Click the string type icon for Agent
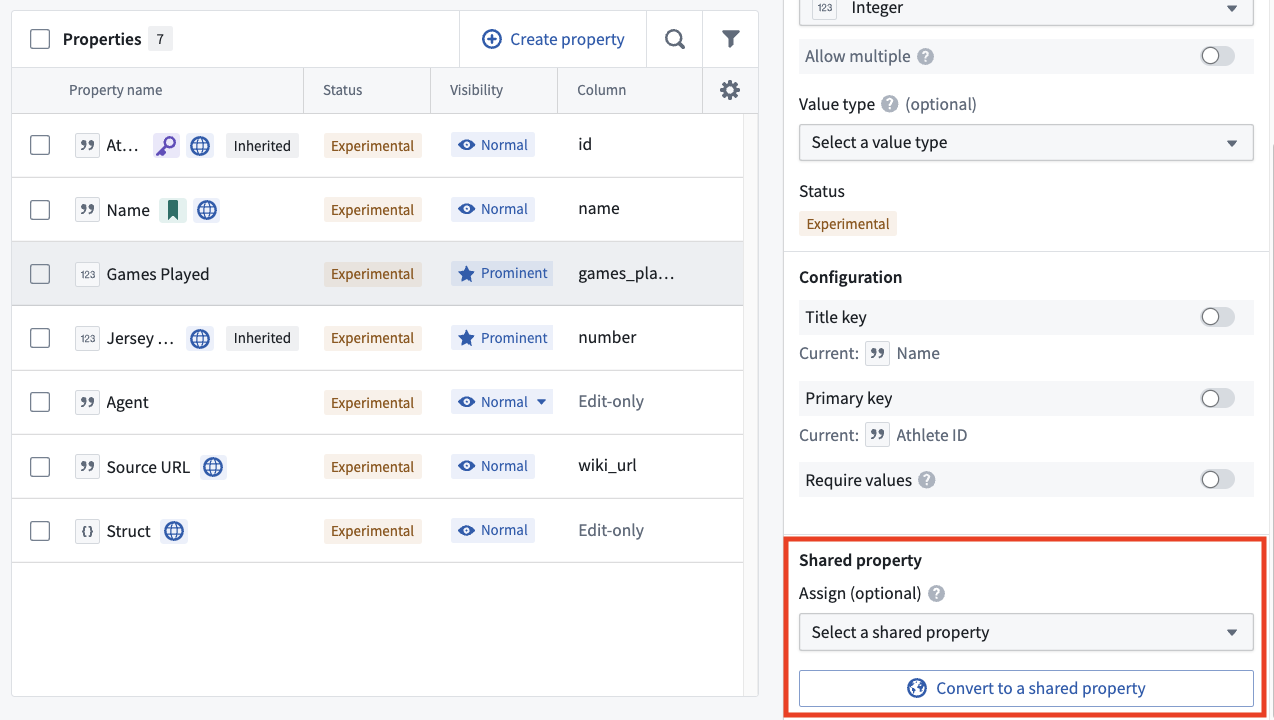Viewport: 1274px width, 720px height. [88, 403]
